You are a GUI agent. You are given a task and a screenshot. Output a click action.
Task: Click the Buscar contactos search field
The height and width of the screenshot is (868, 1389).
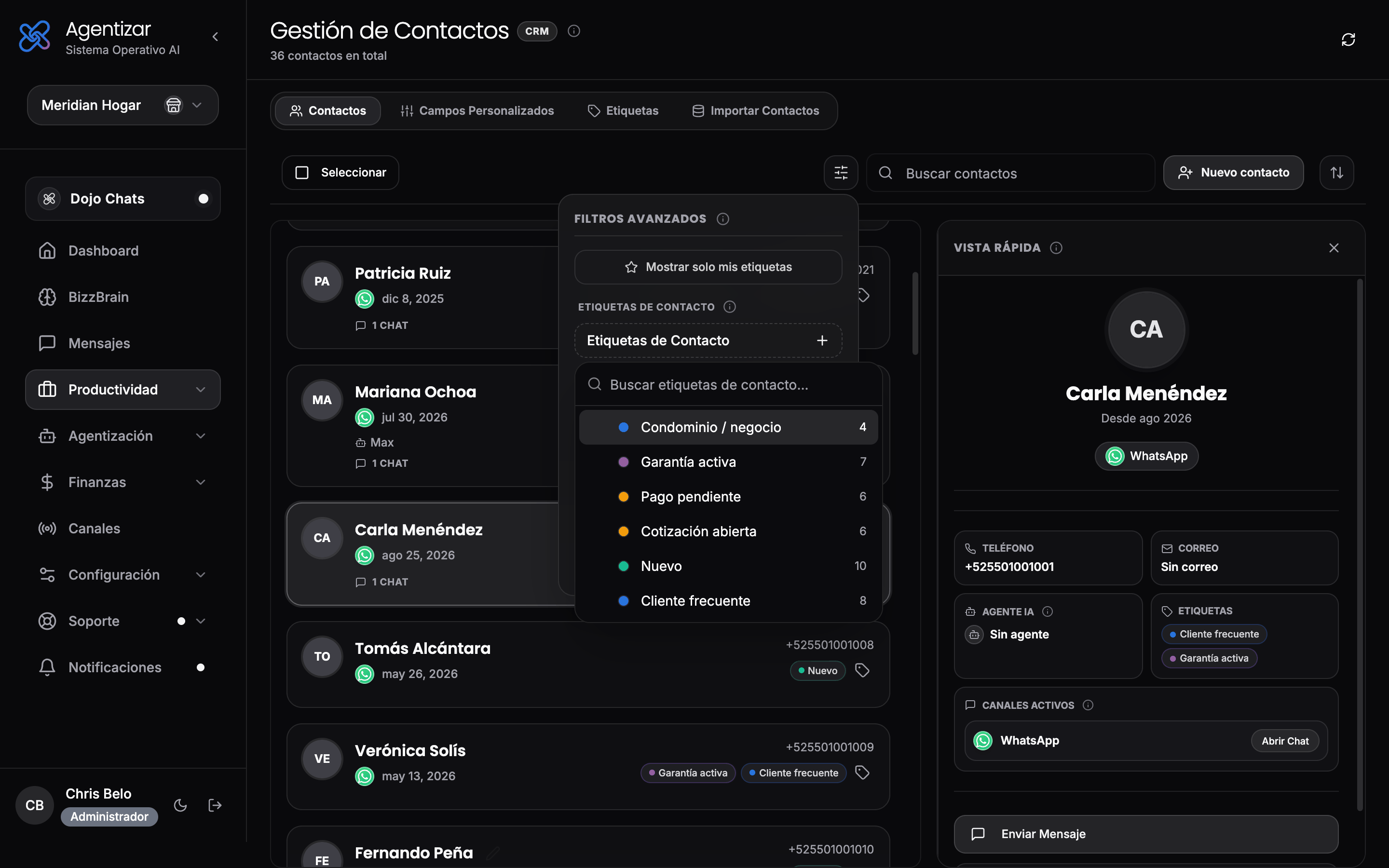click(1011, 173)
